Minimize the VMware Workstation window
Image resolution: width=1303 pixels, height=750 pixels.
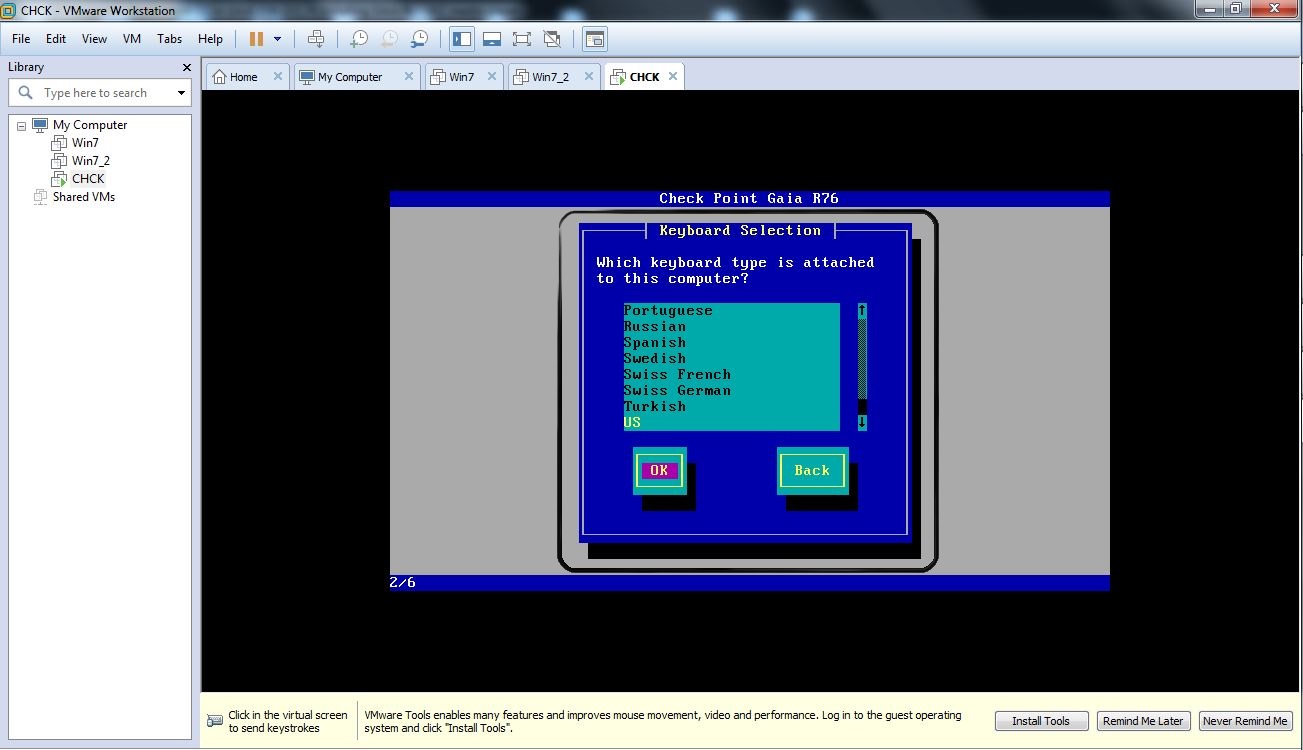tap(1209, 9)
